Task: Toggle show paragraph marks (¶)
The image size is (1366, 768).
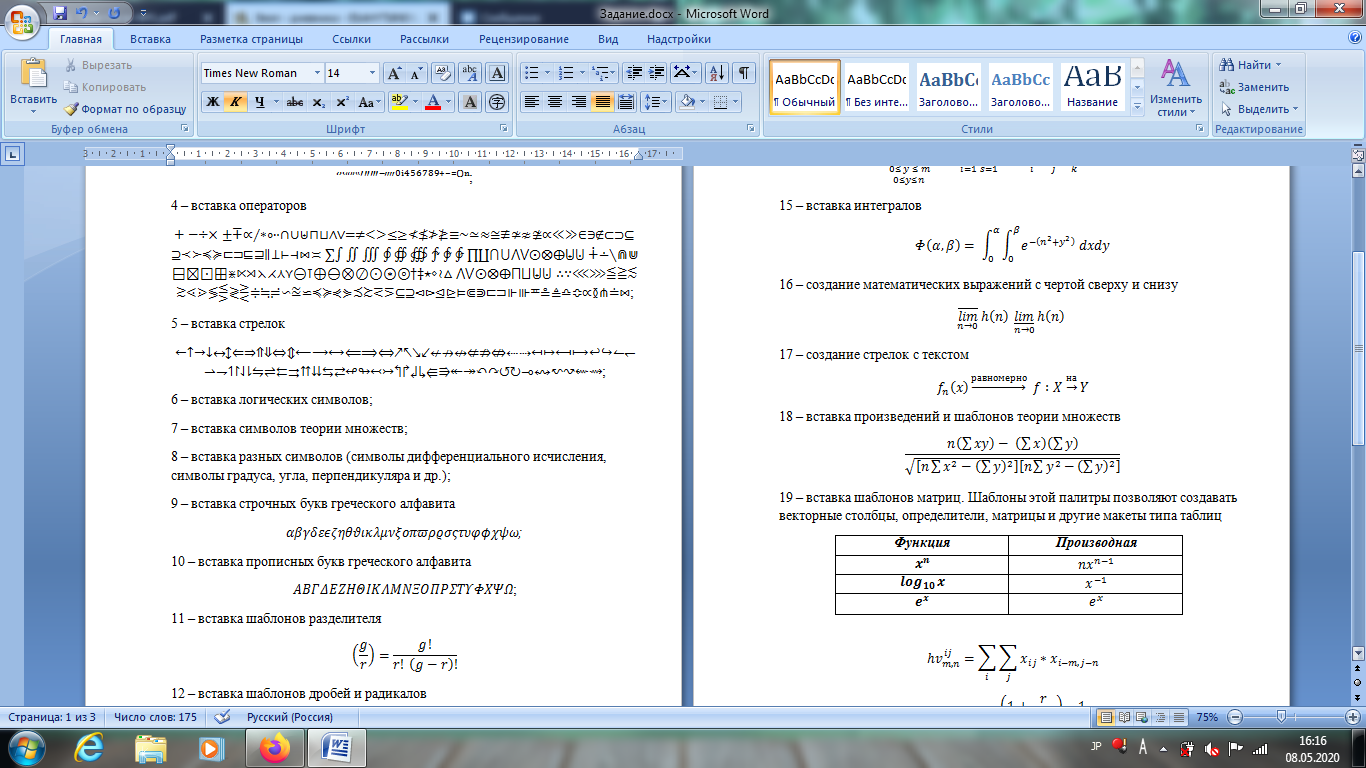Action: 744,73
